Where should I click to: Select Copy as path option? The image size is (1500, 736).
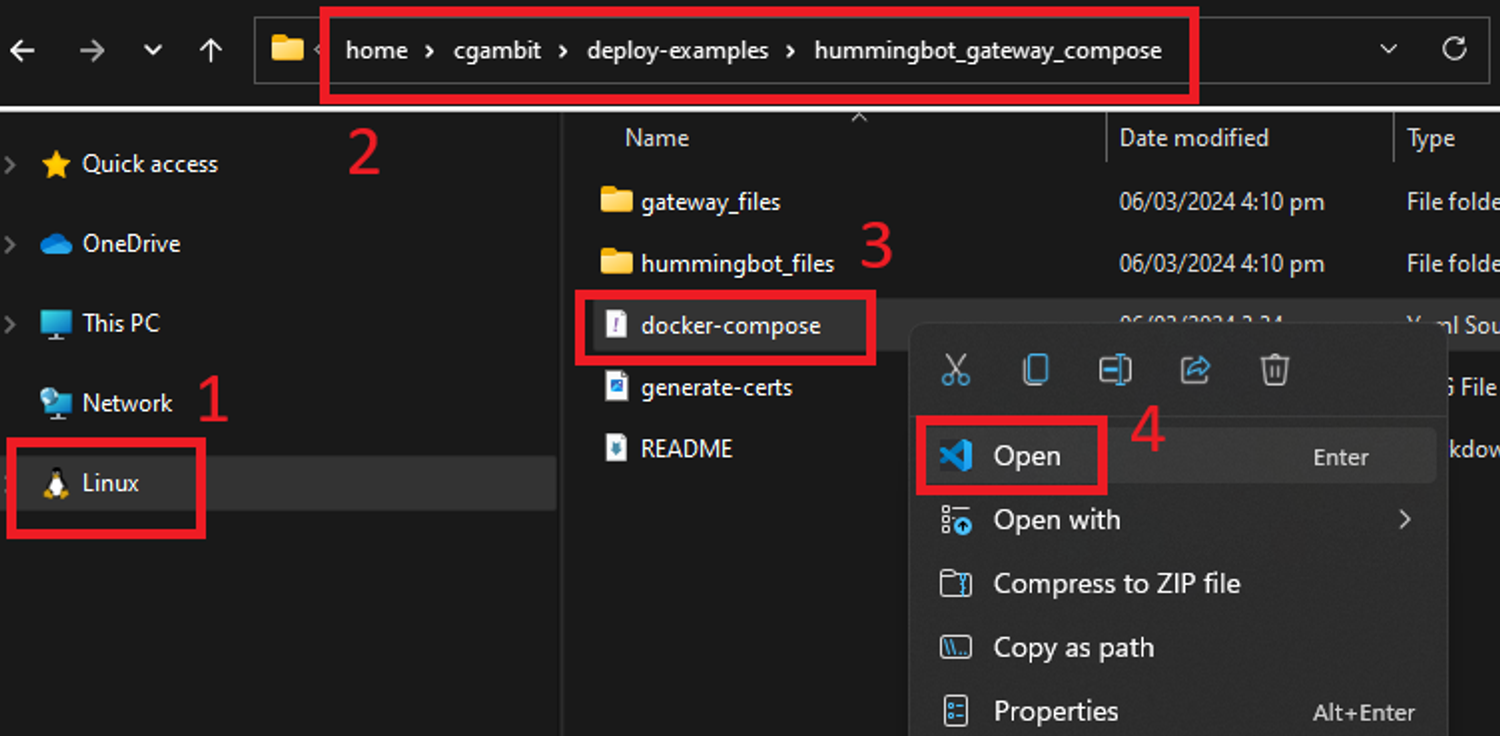point(1073,648)
